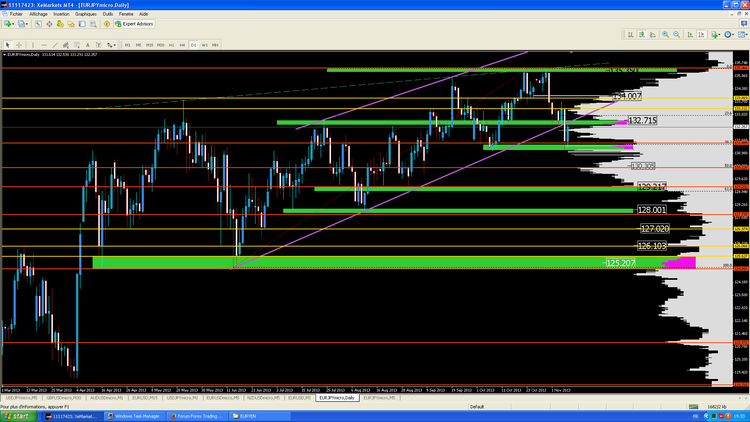
Task: Open the Graphiques menu
Action: point(86,14)
